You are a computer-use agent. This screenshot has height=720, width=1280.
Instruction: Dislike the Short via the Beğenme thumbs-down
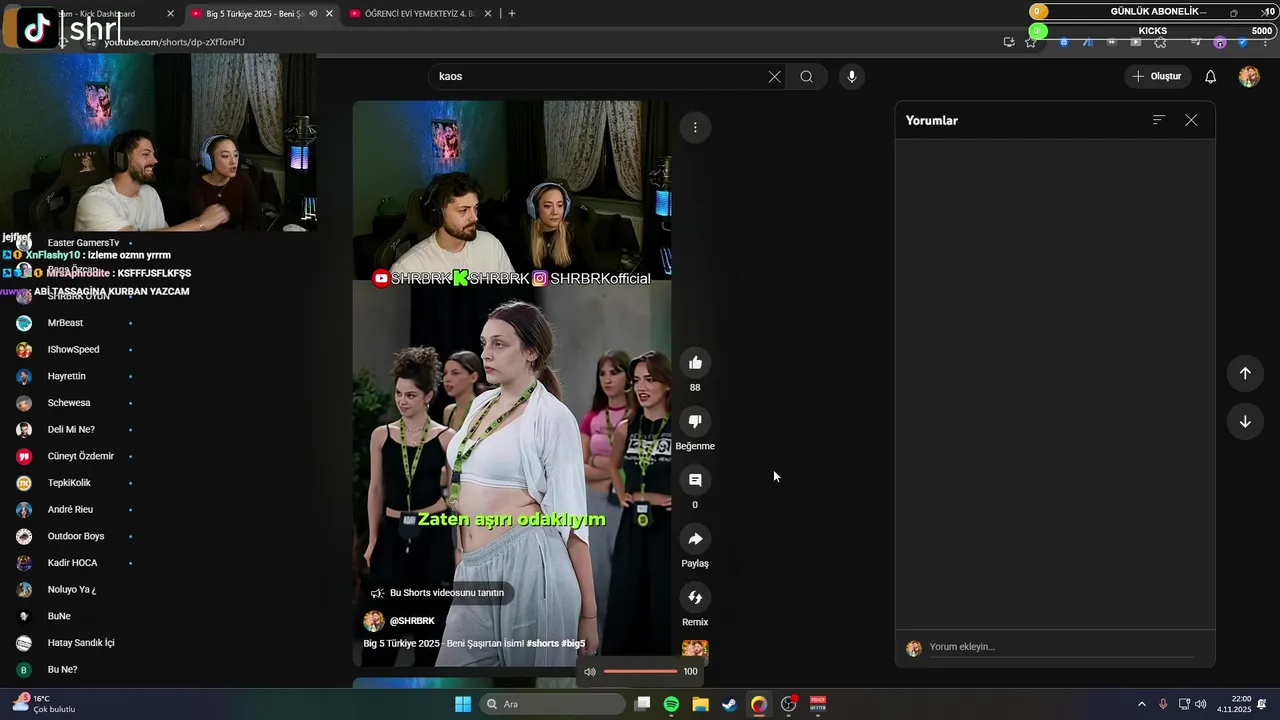[695, 421]
